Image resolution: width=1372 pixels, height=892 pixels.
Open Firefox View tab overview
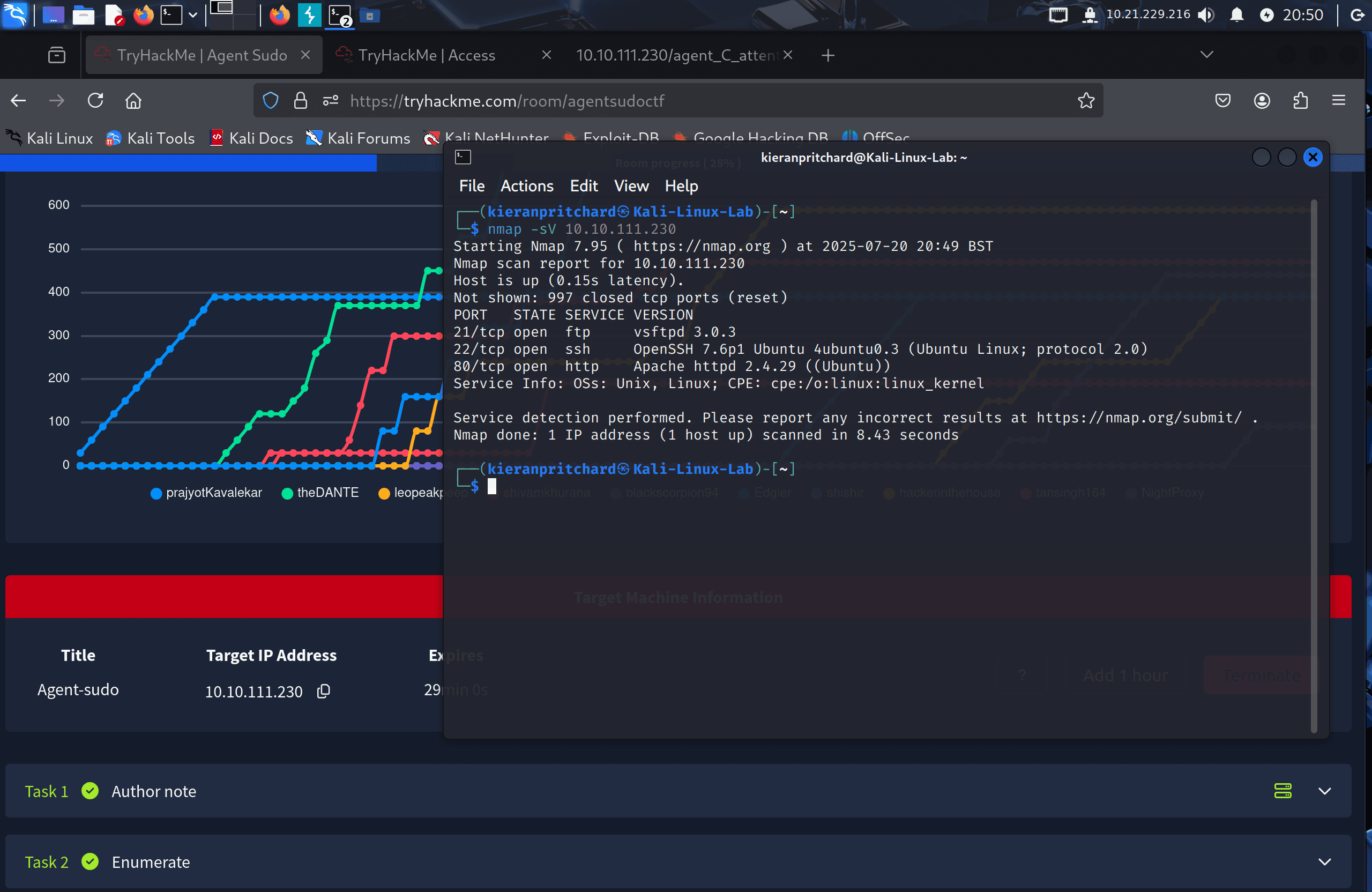coord(56,55)
